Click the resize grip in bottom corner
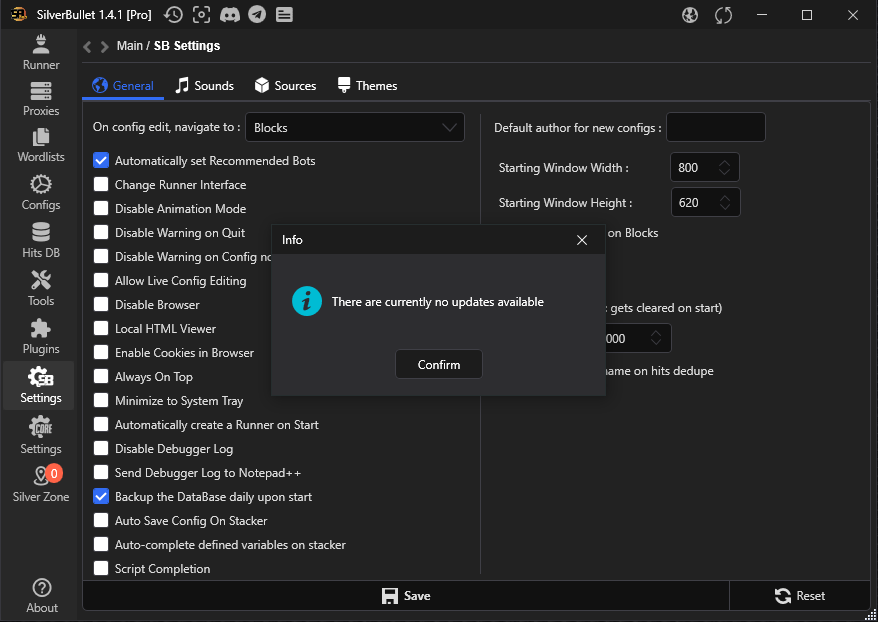 870,615
